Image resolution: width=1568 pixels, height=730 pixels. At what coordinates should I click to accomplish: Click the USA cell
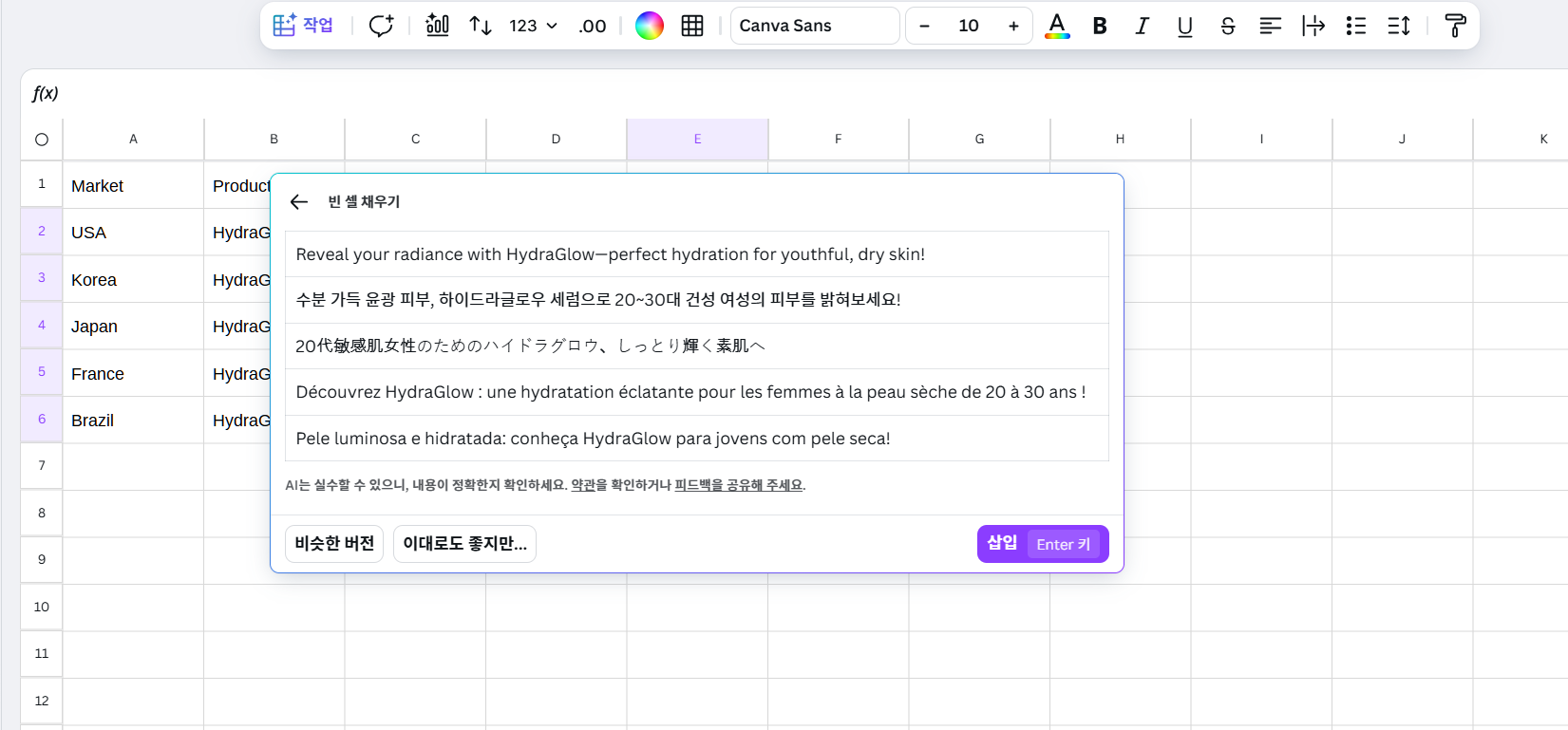click(133, 233)
